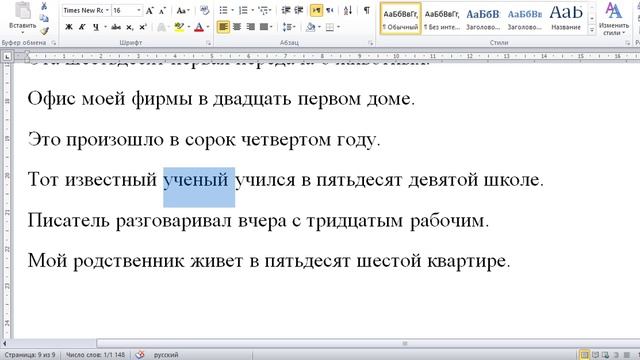Apply the red font color
Viewport: 640px width, 360px height.
199,27
